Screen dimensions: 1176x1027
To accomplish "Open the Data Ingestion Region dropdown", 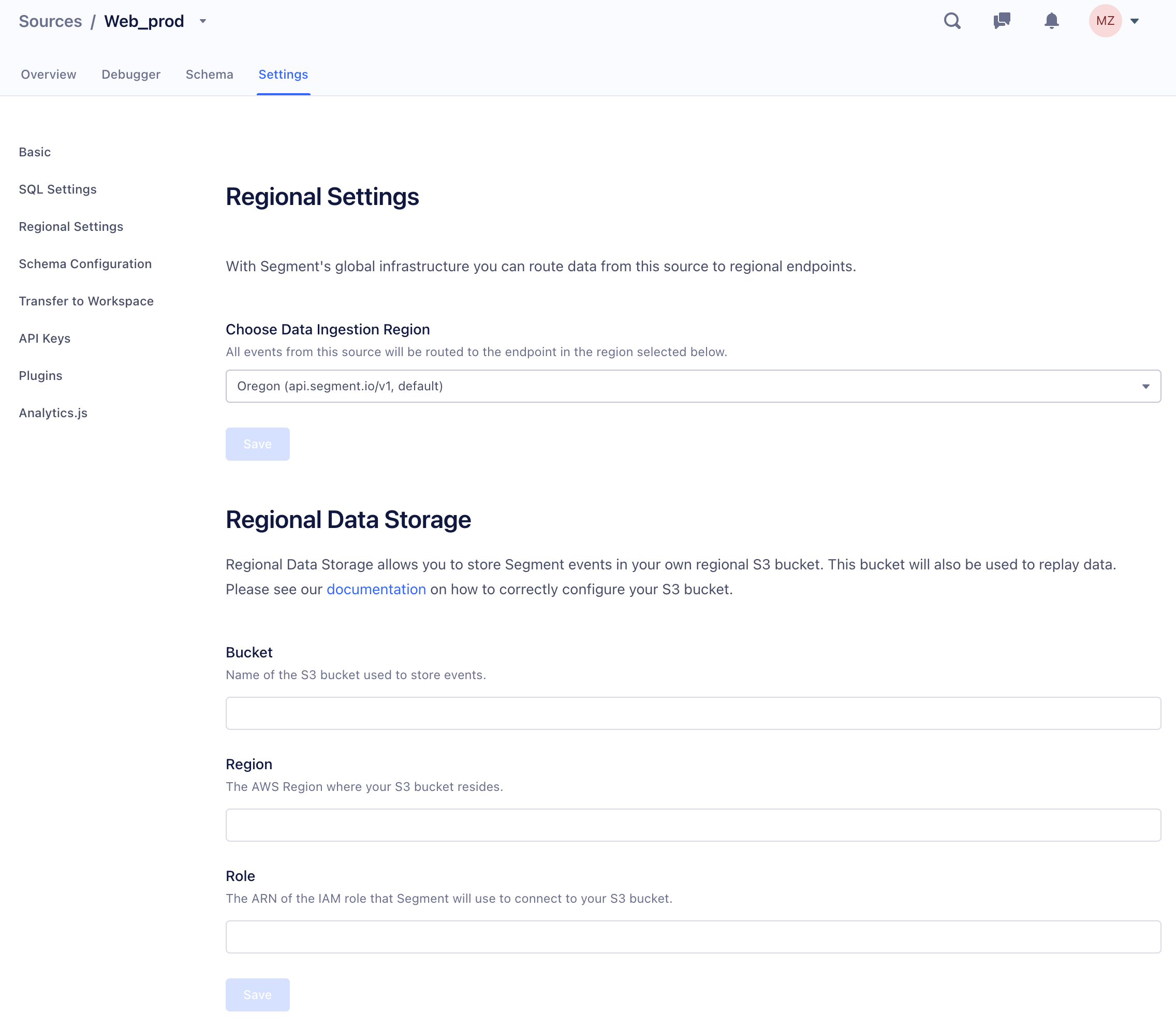I will point(693,386).
